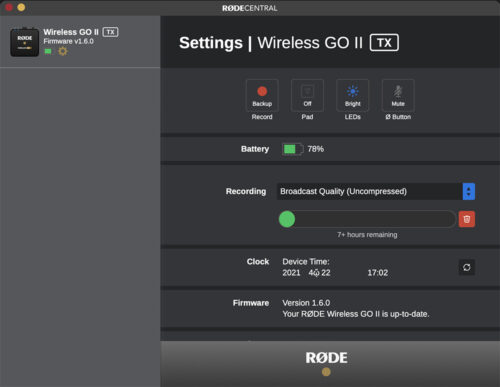The image size is (500, 387).
Task: Click the gold dot below RØDE logo
Action: 326,372
